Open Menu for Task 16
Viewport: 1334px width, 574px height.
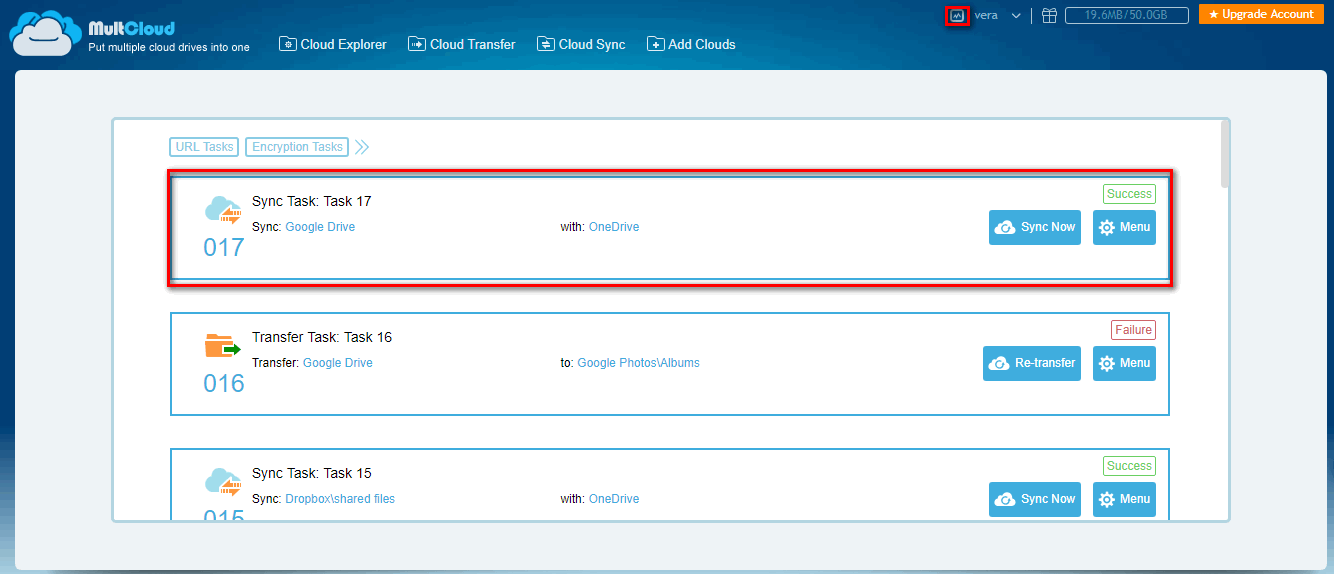point(1124,363)
